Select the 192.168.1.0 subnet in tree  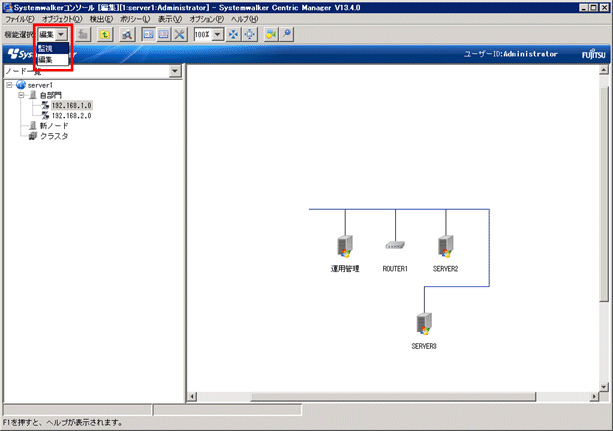coord(72,105)
